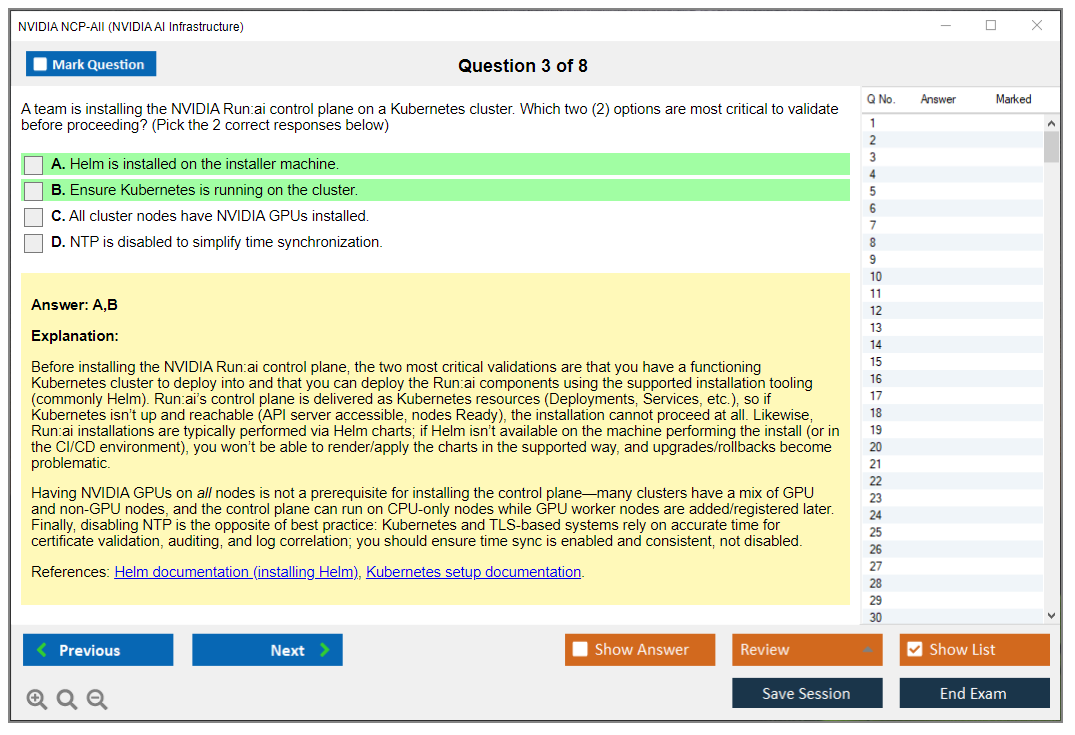The width and height of the screenshot is (1075, 735).
Task: Expand the Review dropdown menu
Action: [806, 650]
